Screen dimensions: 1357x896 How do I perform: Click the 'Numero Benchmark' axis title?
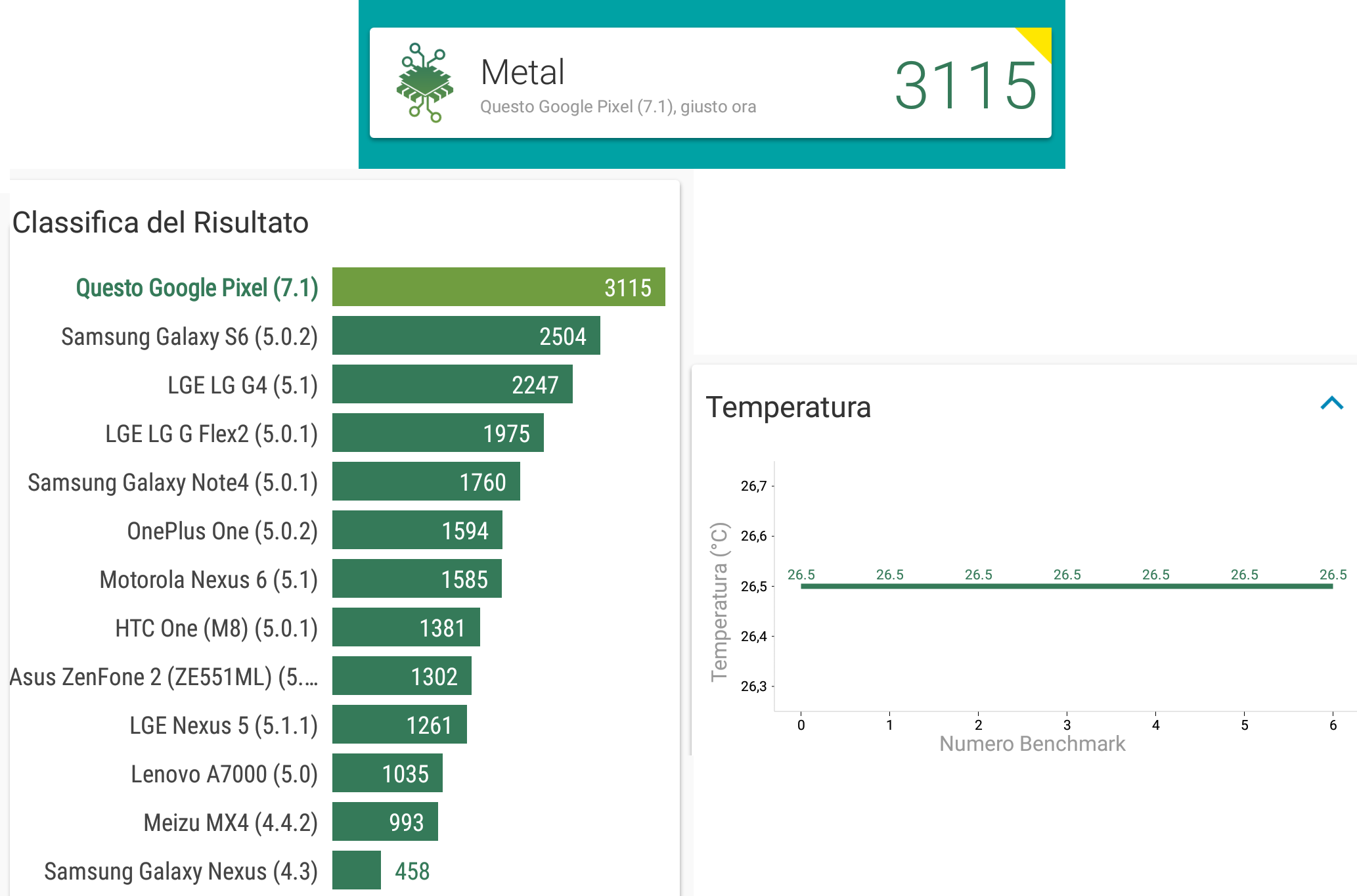tap(1032, 744)
